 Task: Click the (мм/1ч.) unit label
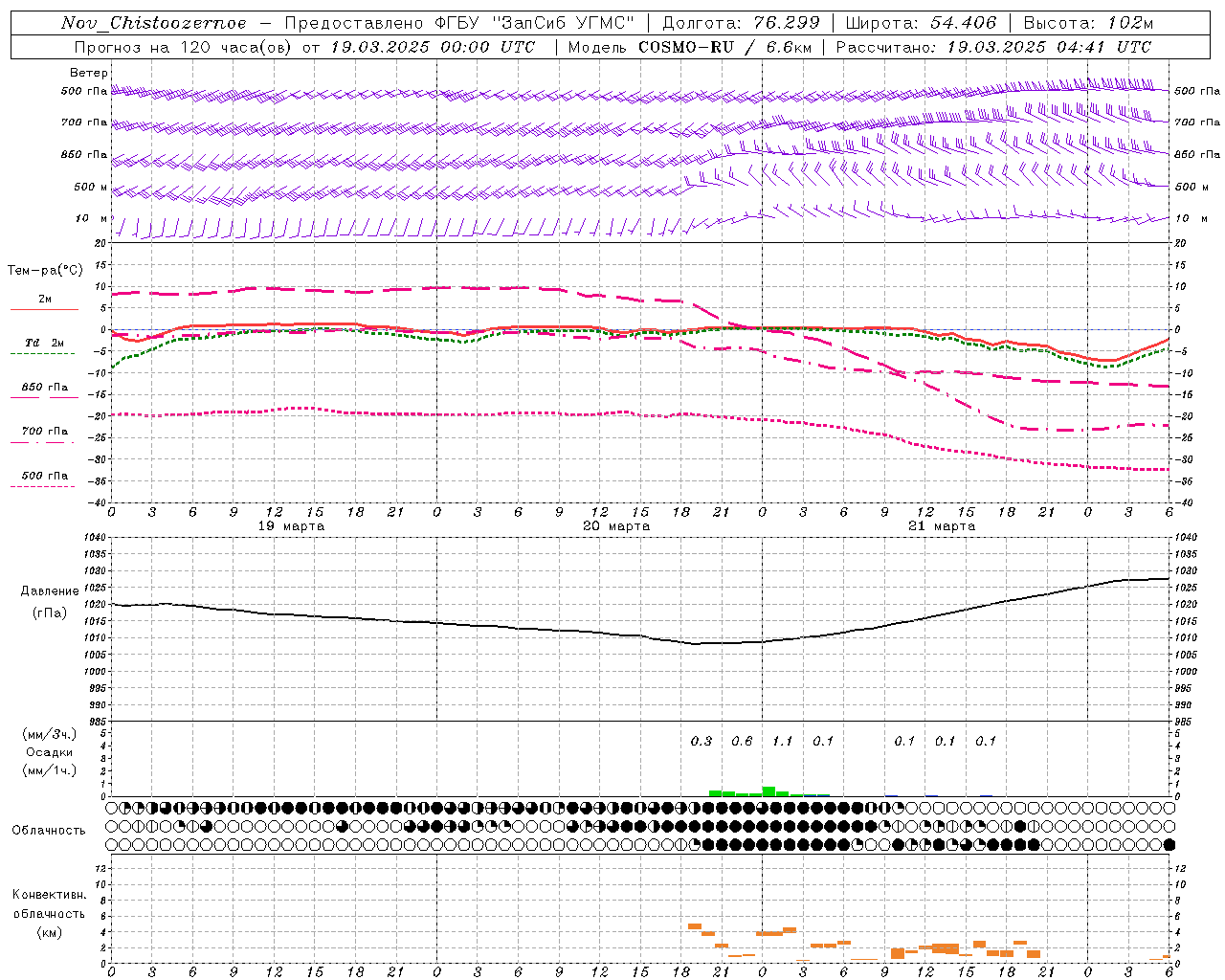tap(50, 770)
